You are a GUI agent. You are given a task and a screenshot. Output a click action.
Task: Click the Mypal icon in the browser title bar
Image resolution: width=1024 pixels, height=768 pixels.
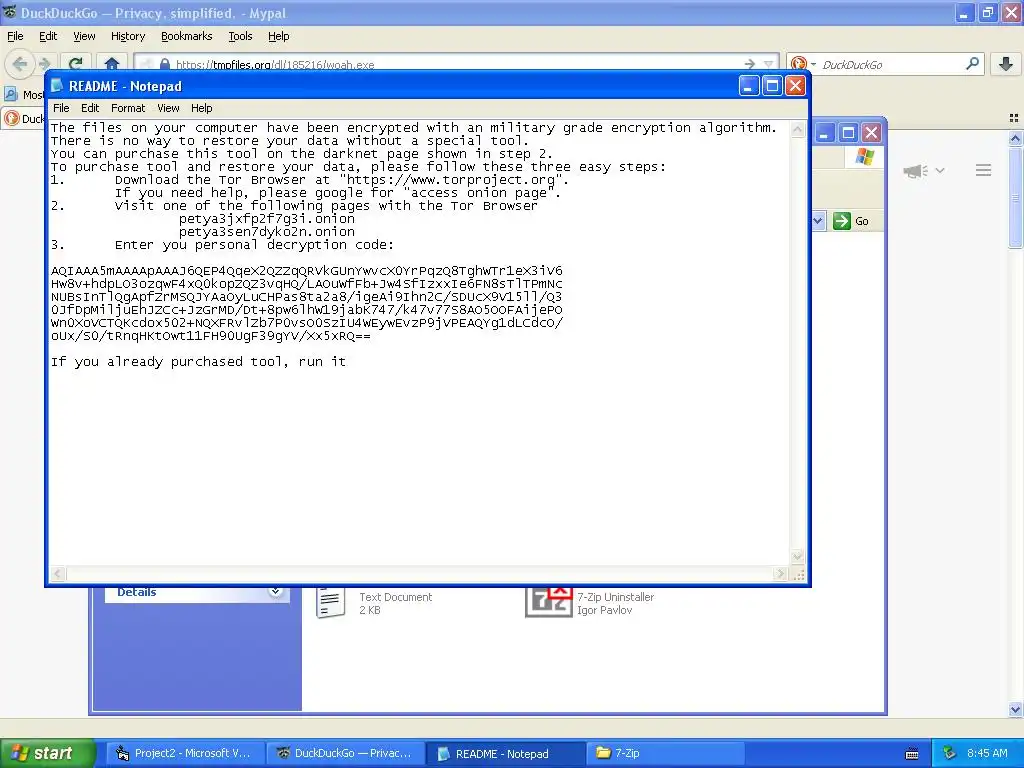tap(9, 12)
